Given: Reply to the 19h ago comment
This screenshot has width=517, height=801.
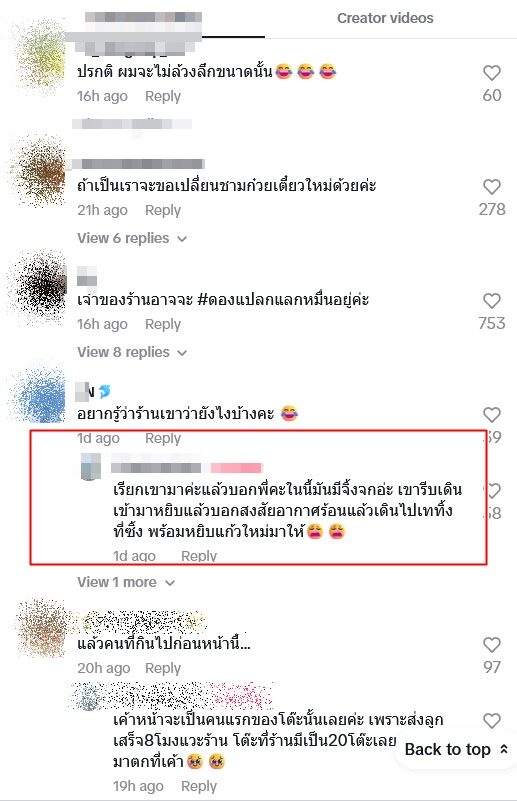Looking at the screenshot, I should click(199, 786).
